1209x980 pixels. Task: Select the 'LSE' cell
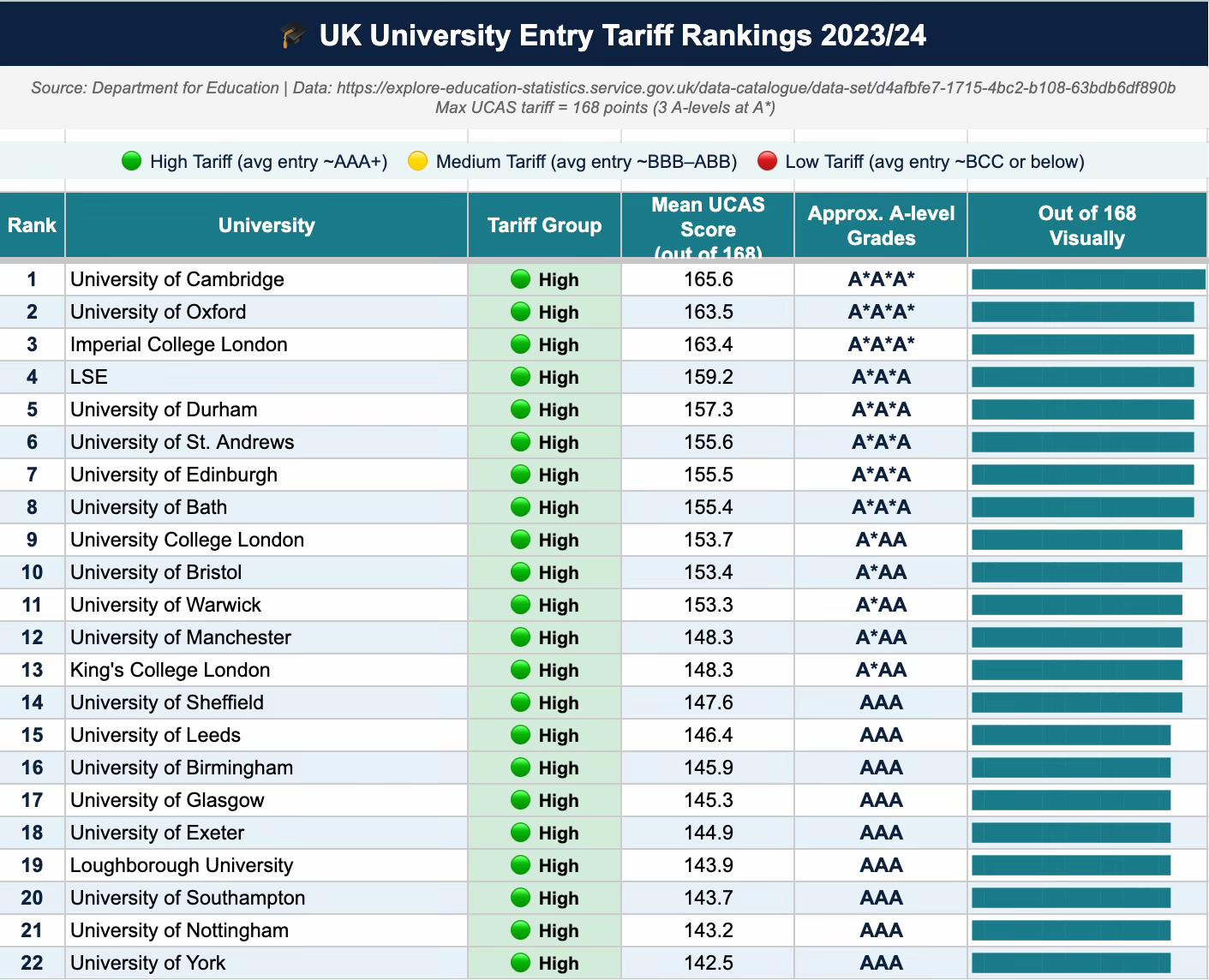(266, 377)
